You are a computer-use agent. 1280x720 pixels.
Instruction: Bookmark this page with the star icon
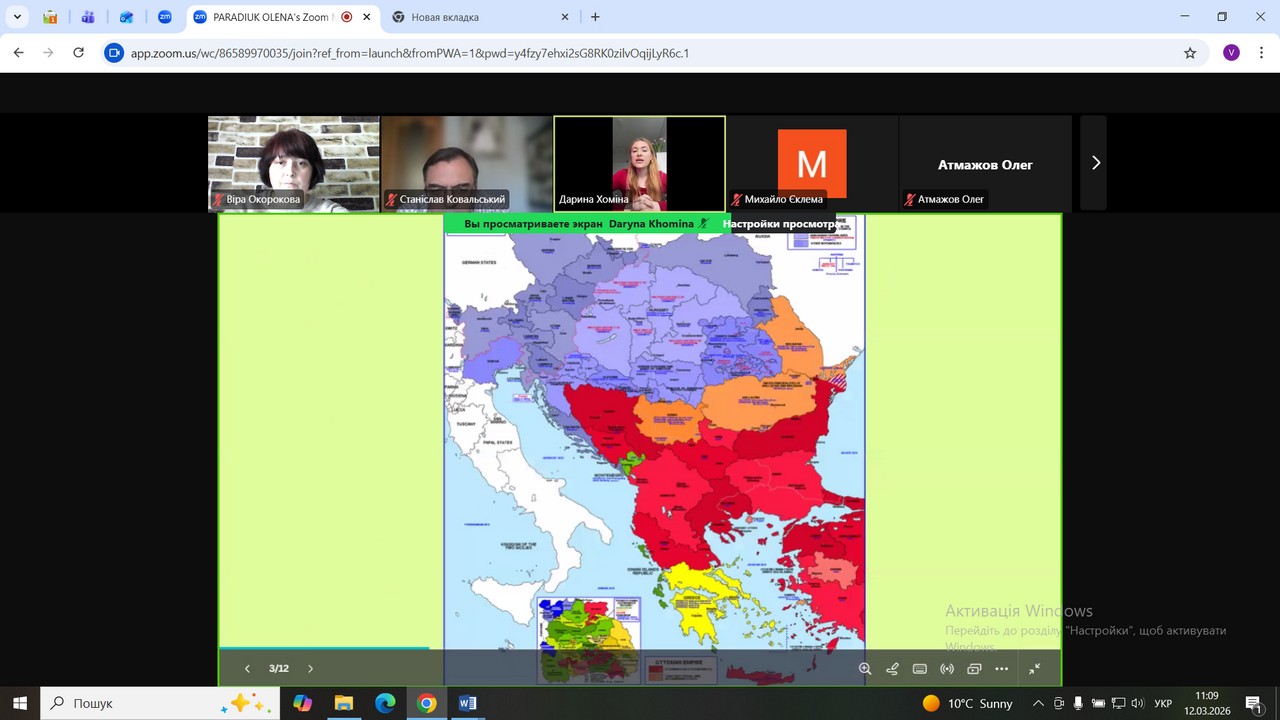coord(1190,53)
